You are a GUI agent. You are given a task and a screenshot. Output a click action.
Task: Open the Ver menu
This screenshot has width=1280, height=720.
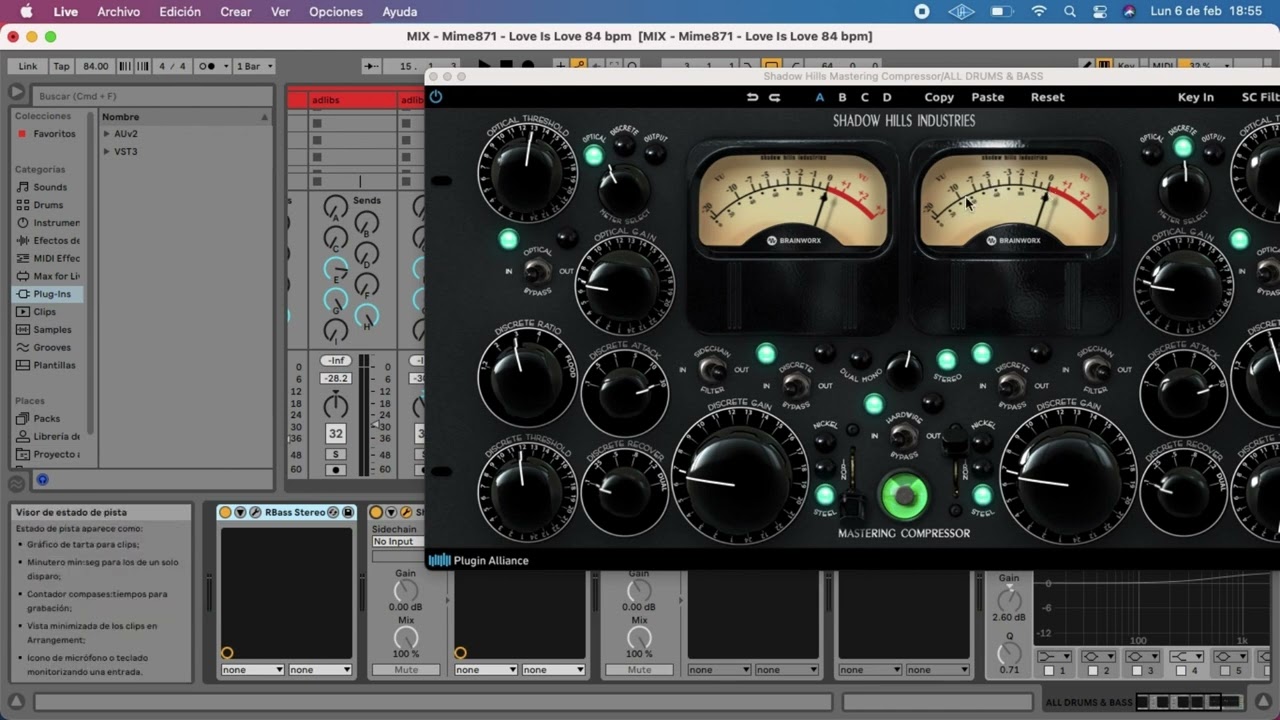click(x=281, y=12)
